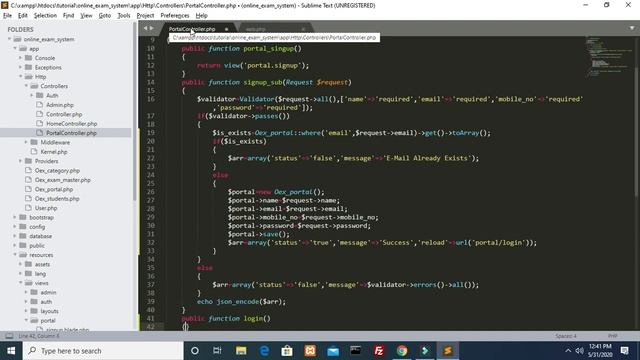Open Kernel.php in the sidebar
Image resolution: width=640 pixels, height=360 pixels.
coord(53,152)
